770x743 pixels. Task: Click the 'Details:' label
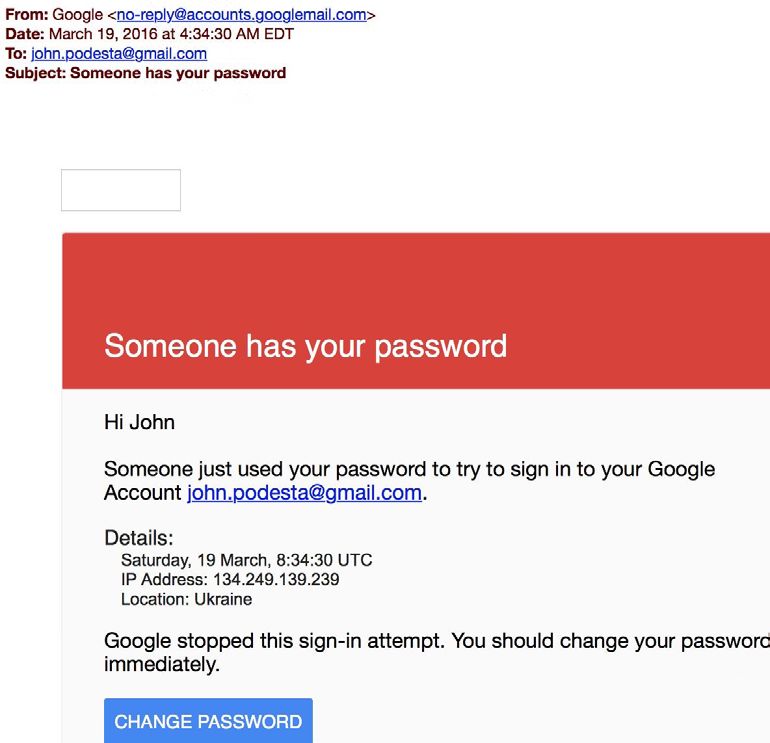point(138,538)
